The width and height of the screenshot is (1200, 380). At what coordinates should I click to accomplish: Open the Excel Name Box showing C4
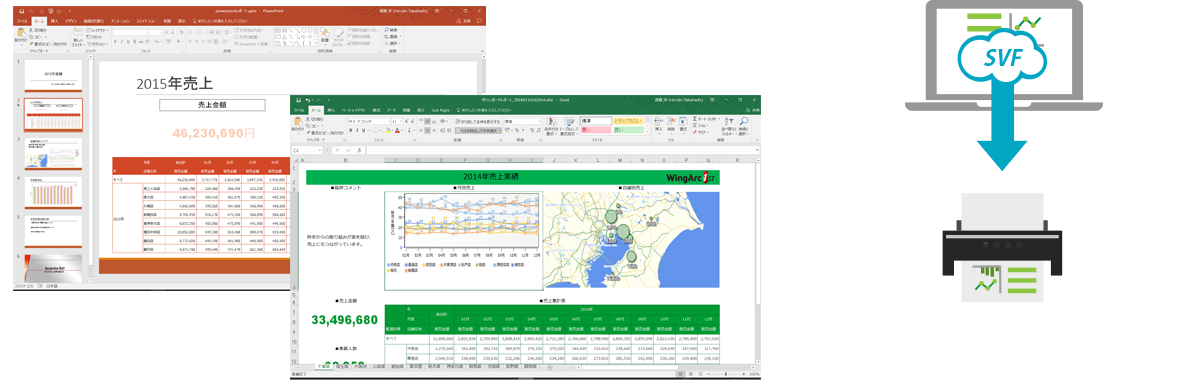tap(307, 150)
